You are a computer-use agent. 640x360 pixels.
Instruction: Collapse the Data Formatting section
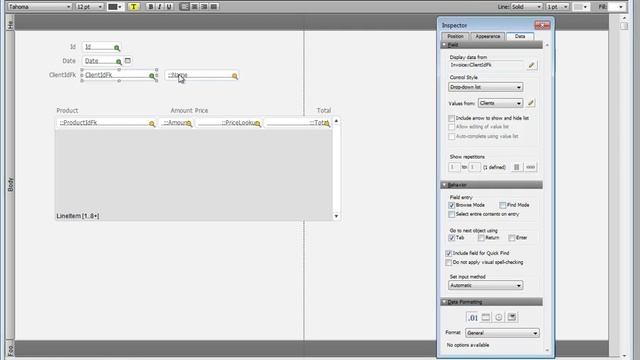[444, 302]
